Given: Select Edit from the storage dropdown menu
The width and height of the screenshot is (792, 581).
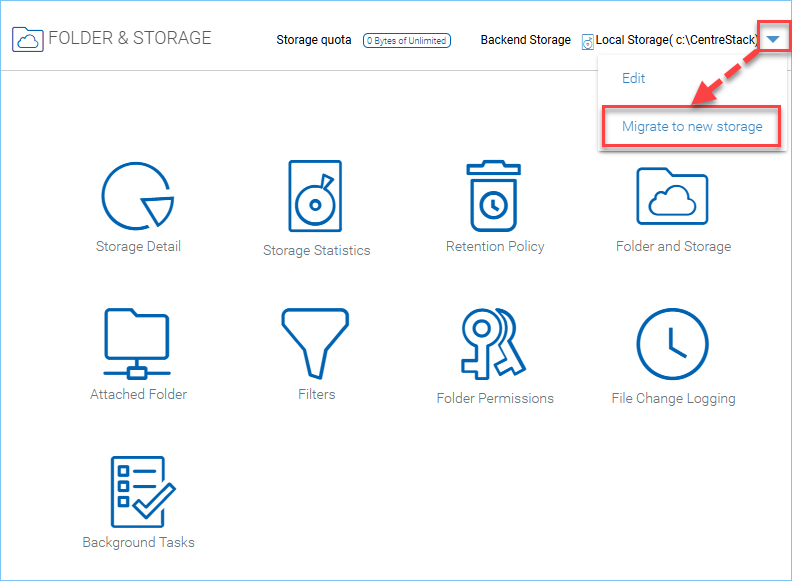Looking at the screenshot, I should point(633,78).
